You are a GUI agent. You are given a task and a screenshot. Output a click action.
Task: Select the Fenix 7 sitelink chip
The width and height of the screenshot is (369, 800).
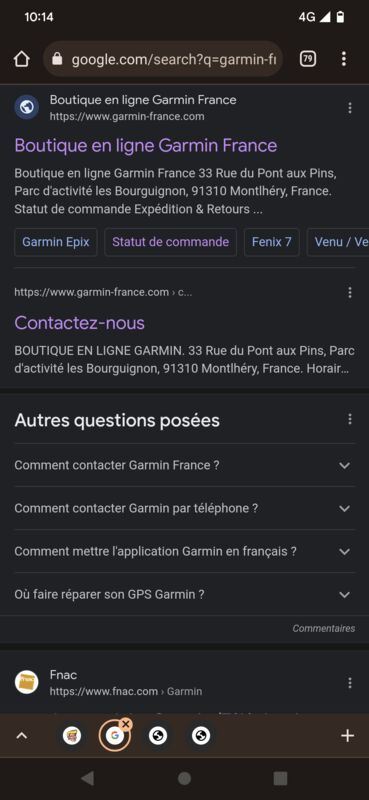click(272, 242)
